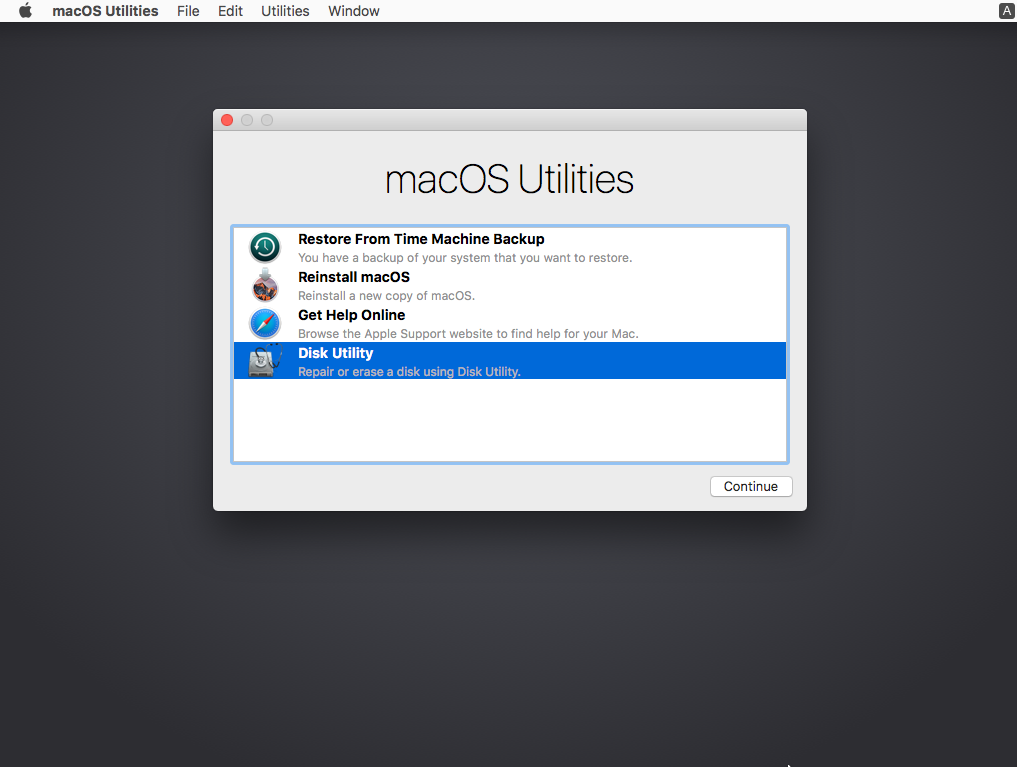Click the input source 'A' icon

pos(1006,11)
